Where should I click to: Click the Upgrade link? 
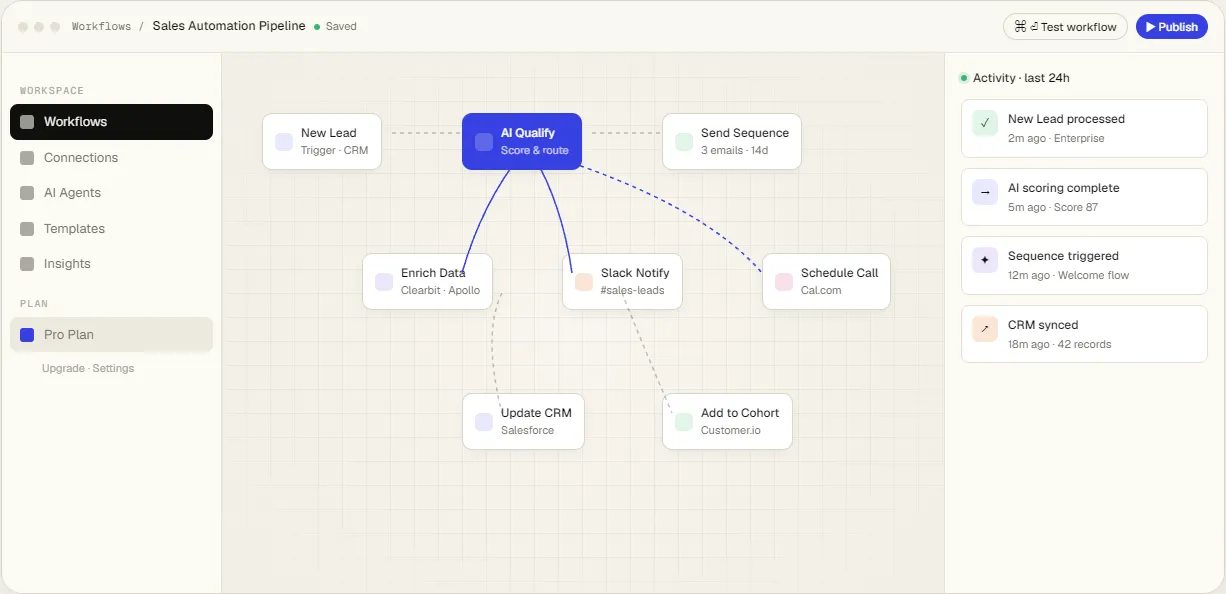pyautogui.click(x=63, y=369)
